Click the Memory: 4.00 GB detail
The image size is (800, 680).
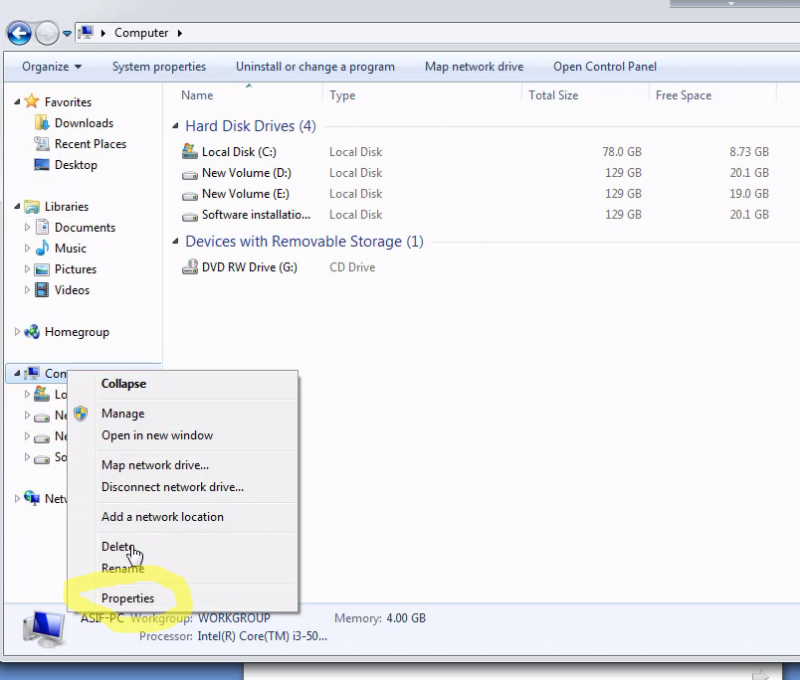pos(380,618)
